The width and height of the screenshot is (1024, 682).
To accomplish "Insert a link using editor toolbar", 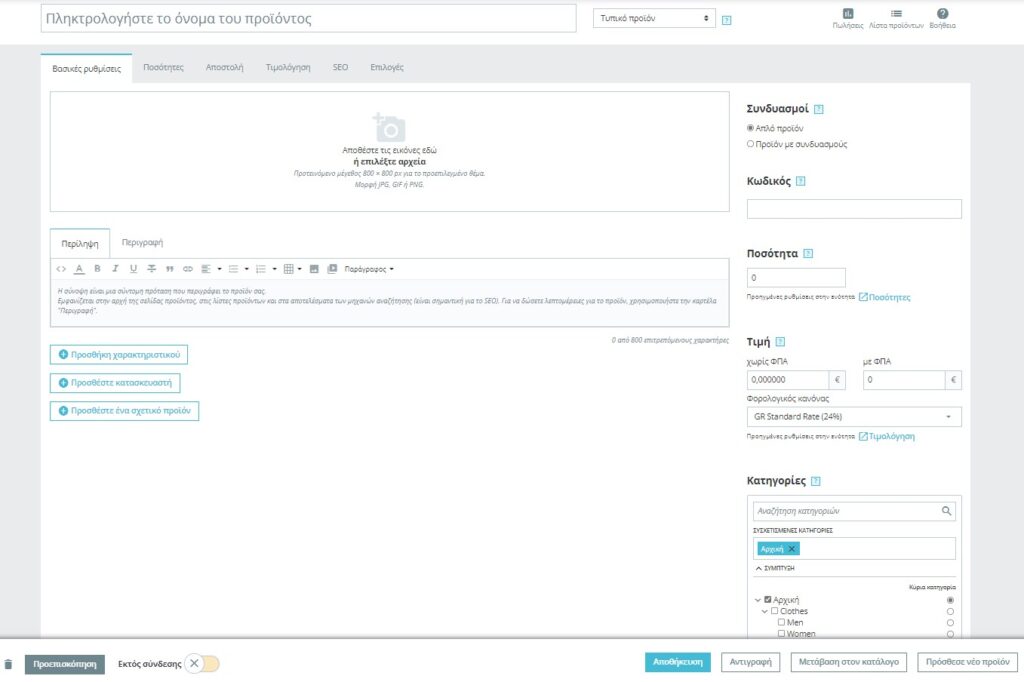I will tap(187, 269).
